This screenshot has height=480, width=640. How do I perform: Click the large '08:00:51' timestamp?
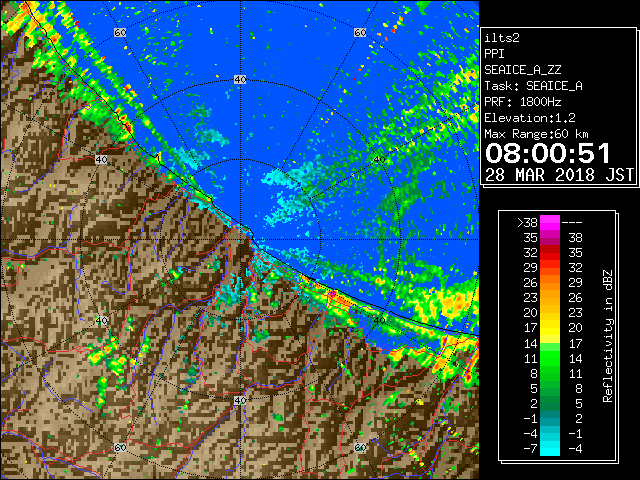click(x=547, y=153)
